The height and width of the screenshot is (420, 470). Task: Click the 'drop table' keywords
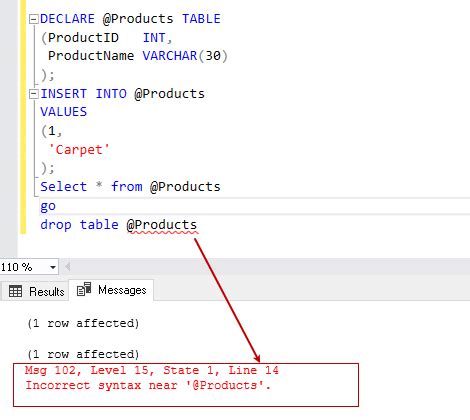click(79, 225)
